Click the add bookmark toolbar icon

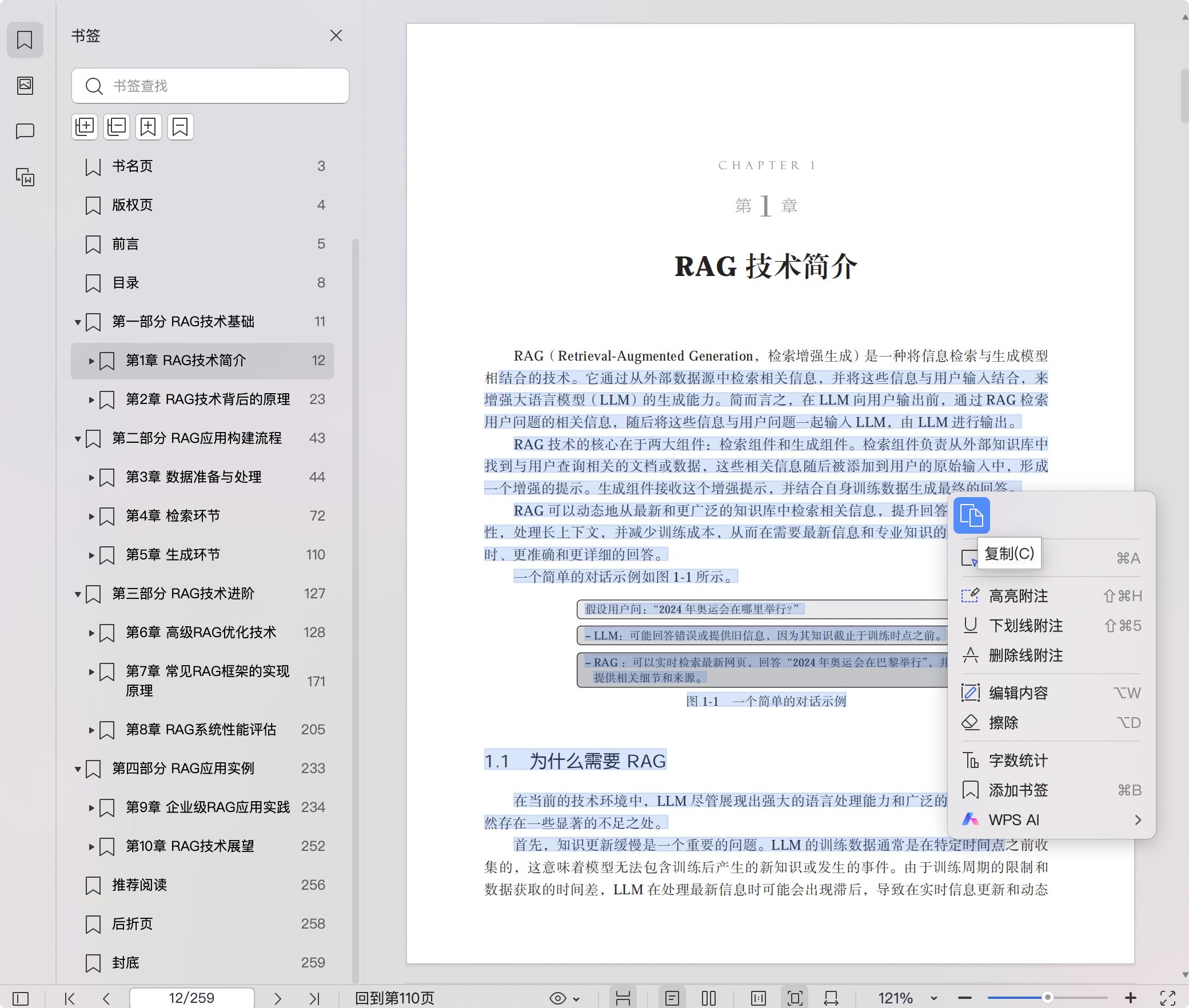pos(149,127)
